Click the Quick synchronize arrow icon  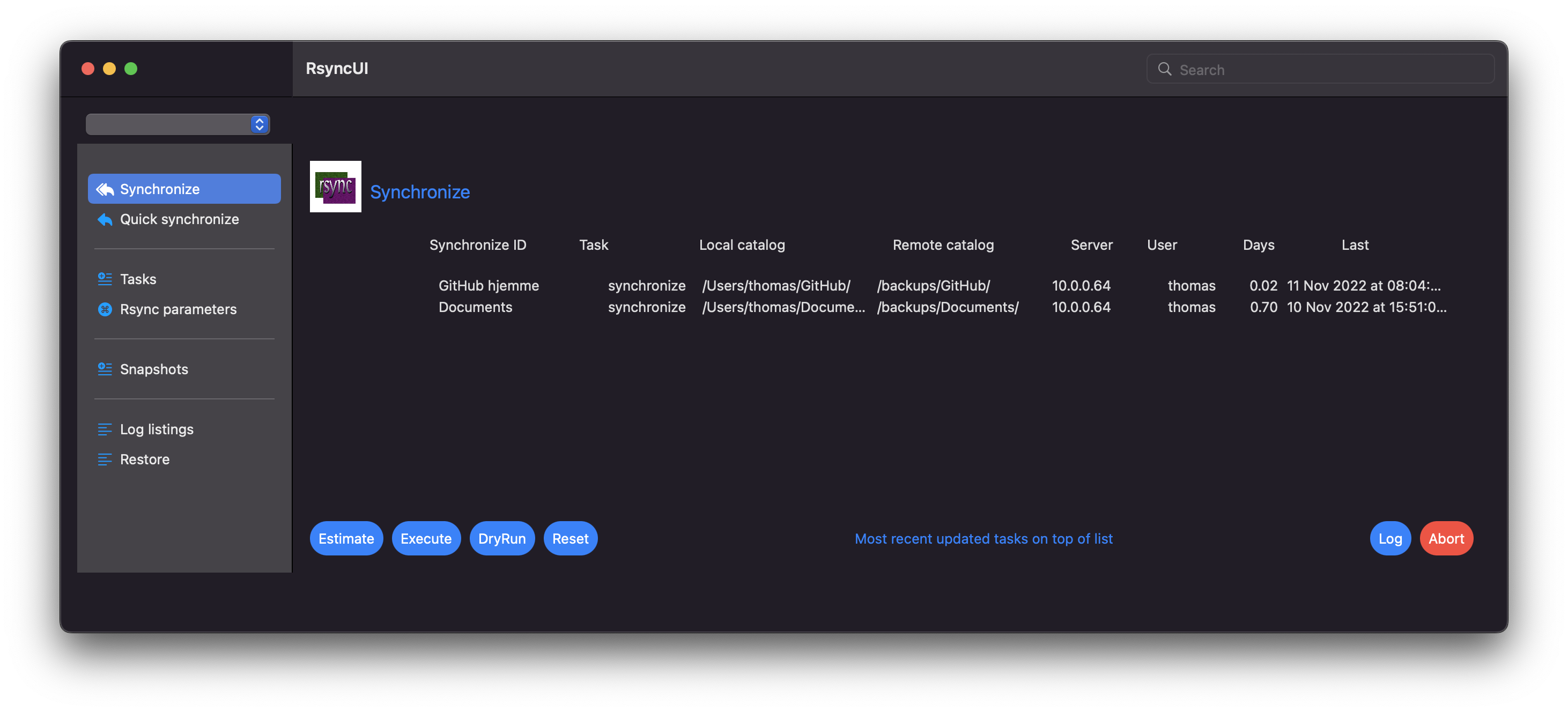105,219
